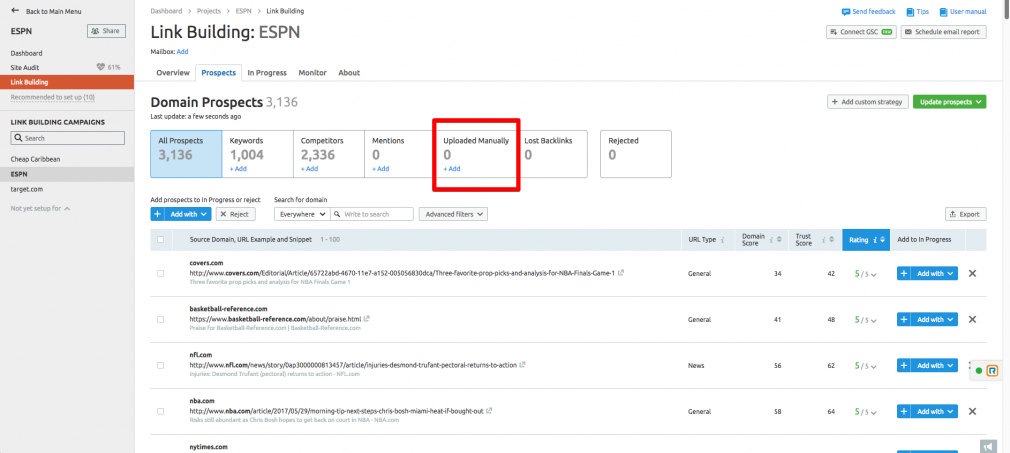Viewport: 1010px width, 453px height.
Task: Click the megaphone icon at bottom right
Action: [x=987, y=446]
